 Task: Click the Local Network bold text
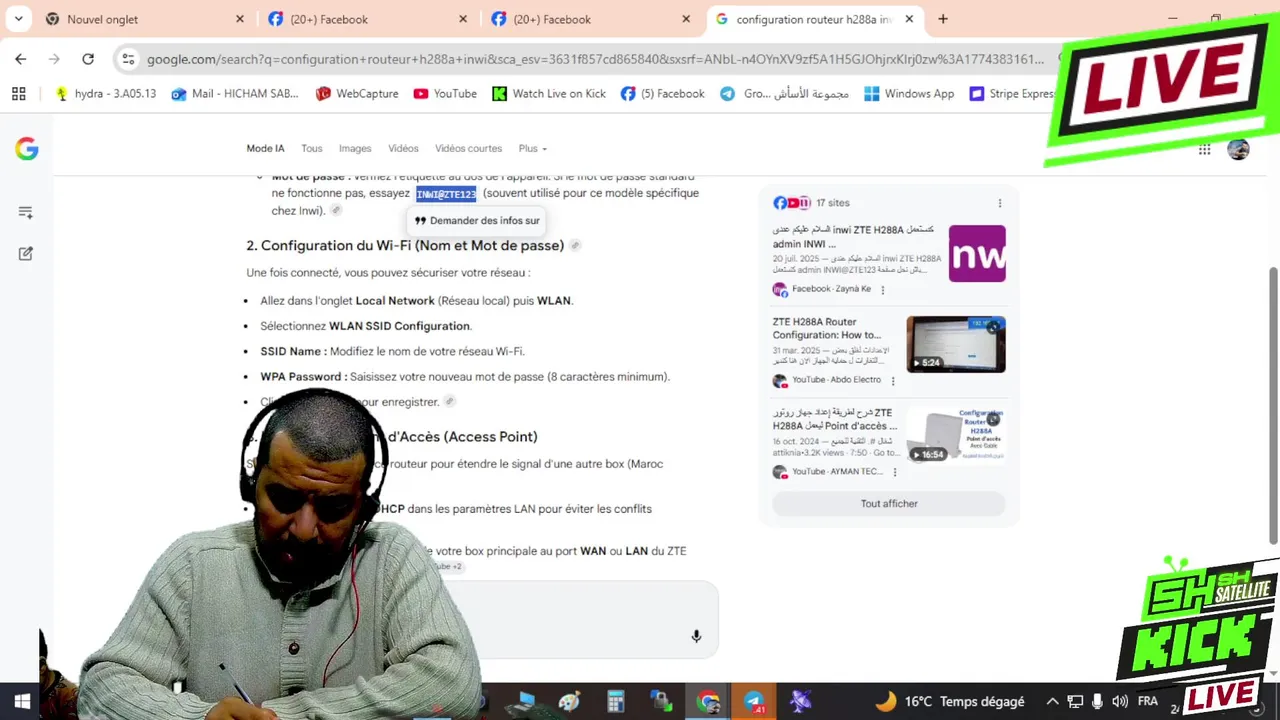click(x=395, y=300)
